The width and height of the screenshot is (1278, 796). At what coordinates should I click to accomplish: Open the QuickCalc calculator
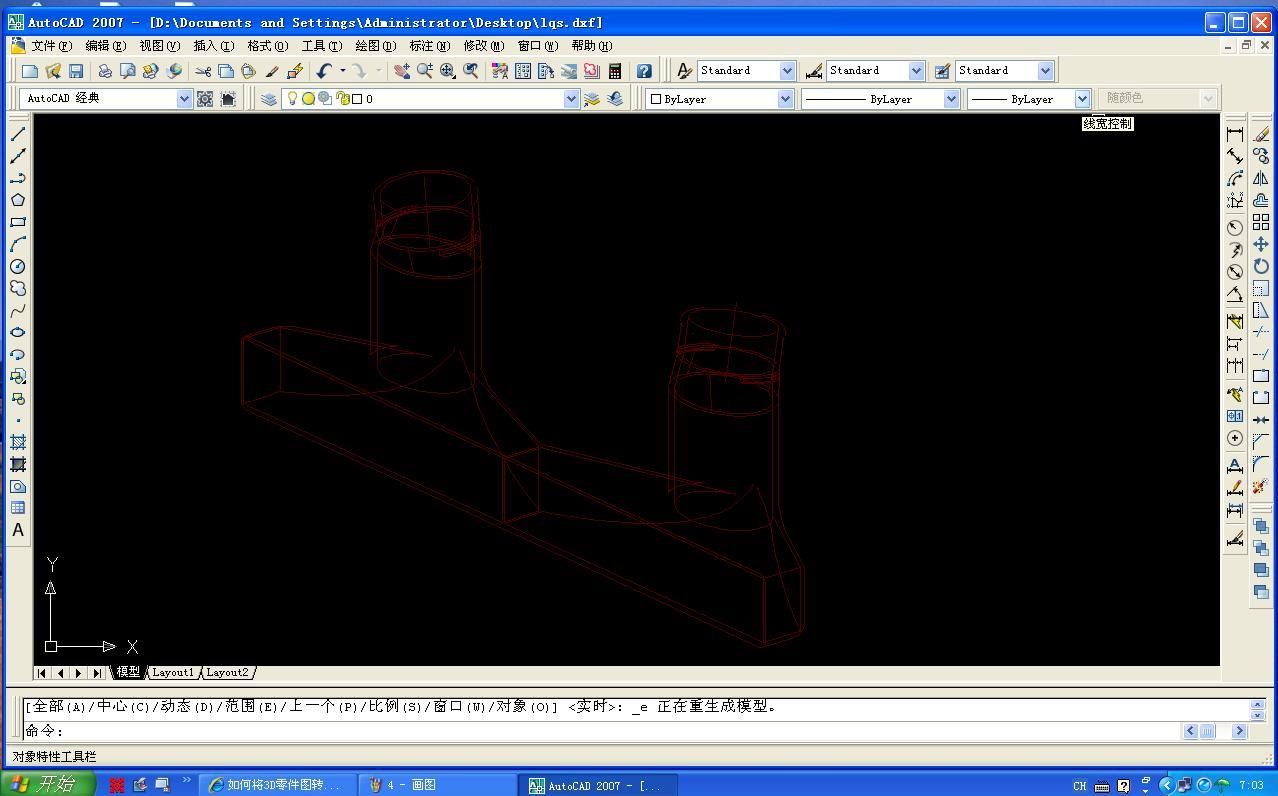tap(615, 71)
